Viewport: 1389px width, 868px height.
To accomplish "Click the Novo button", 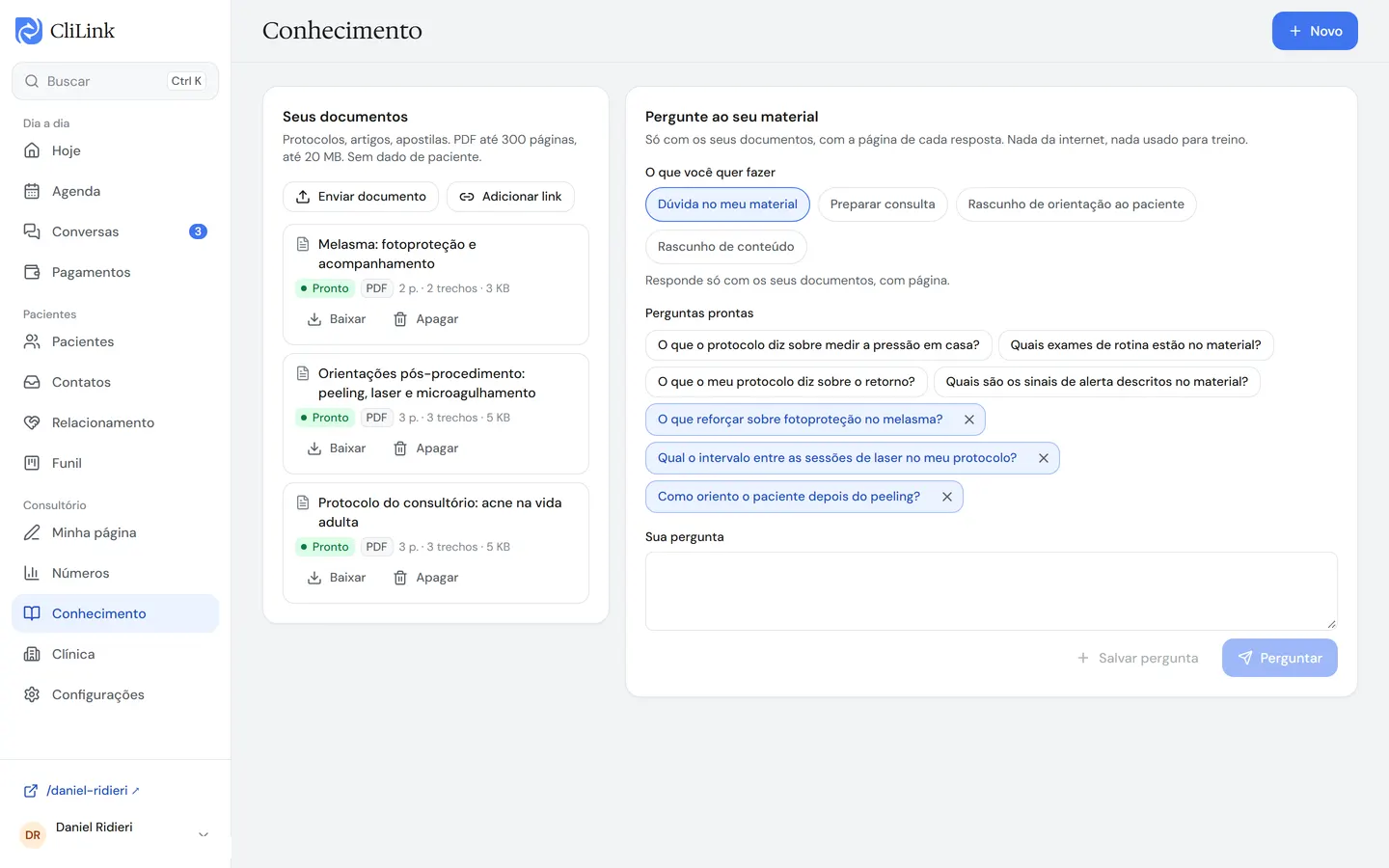I will click(1315, 31).
